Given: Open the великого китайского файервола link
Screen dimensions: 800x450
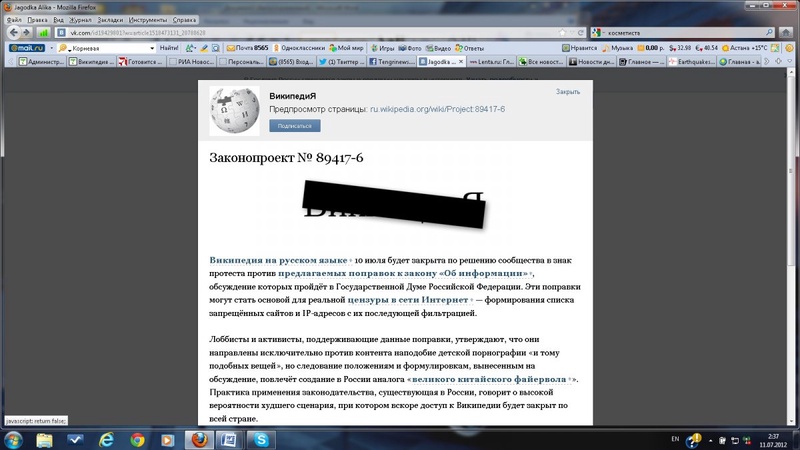Looking at the screenshot, I should [x=489, y=380].
